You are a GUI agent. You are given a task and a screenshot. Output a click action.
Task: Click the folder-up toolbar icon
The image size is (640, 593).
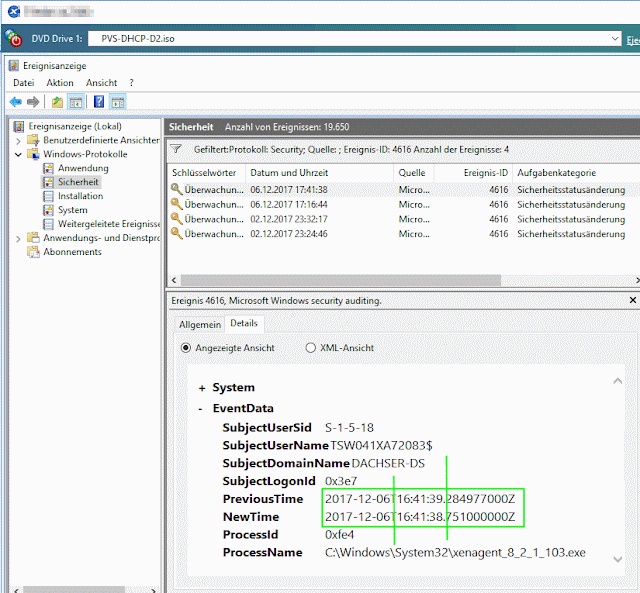tap(57, 102)
